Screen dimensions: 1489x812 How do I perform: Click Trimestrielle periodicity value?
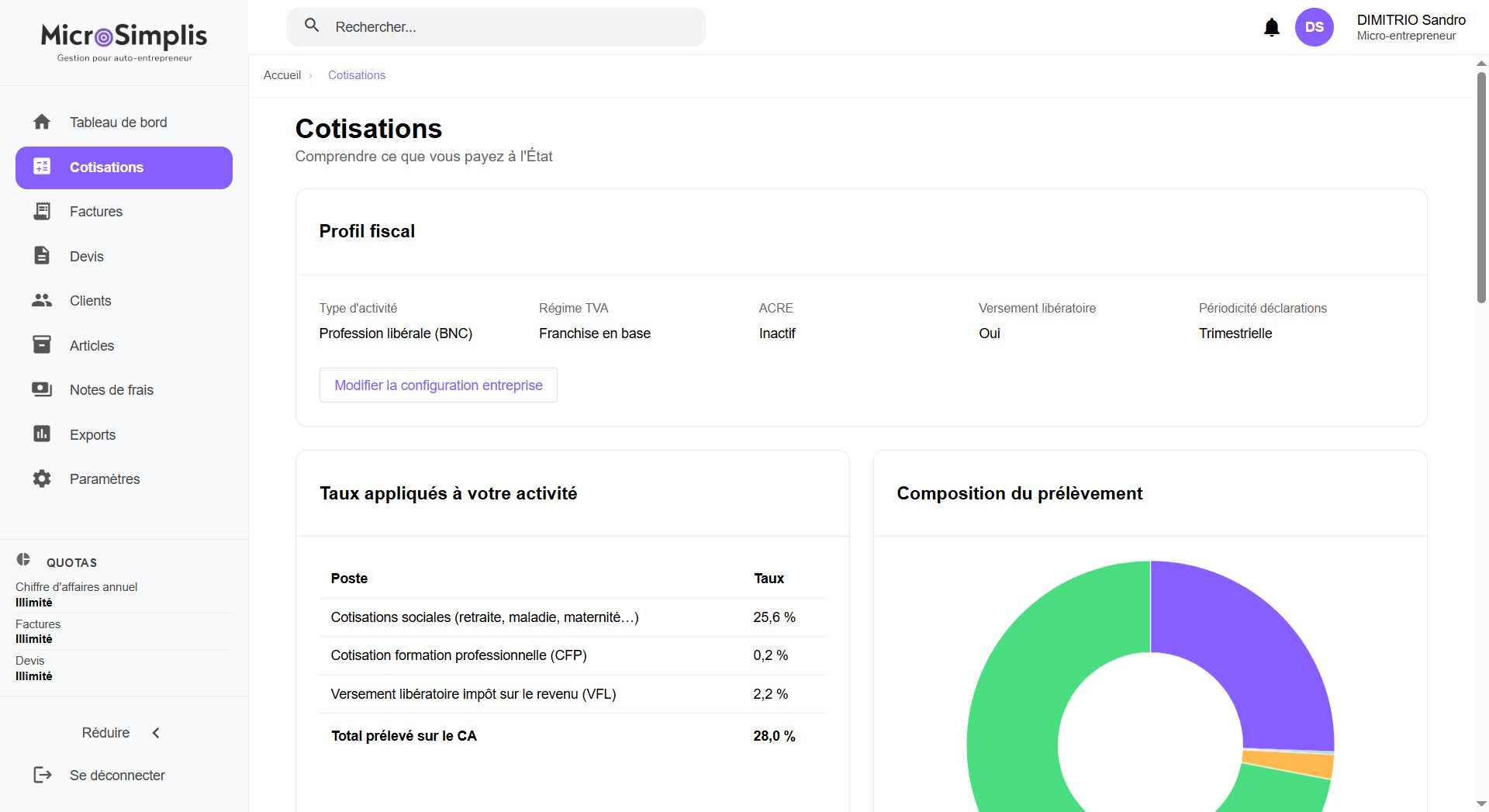pyautogui.click(x=1235, y=333)
